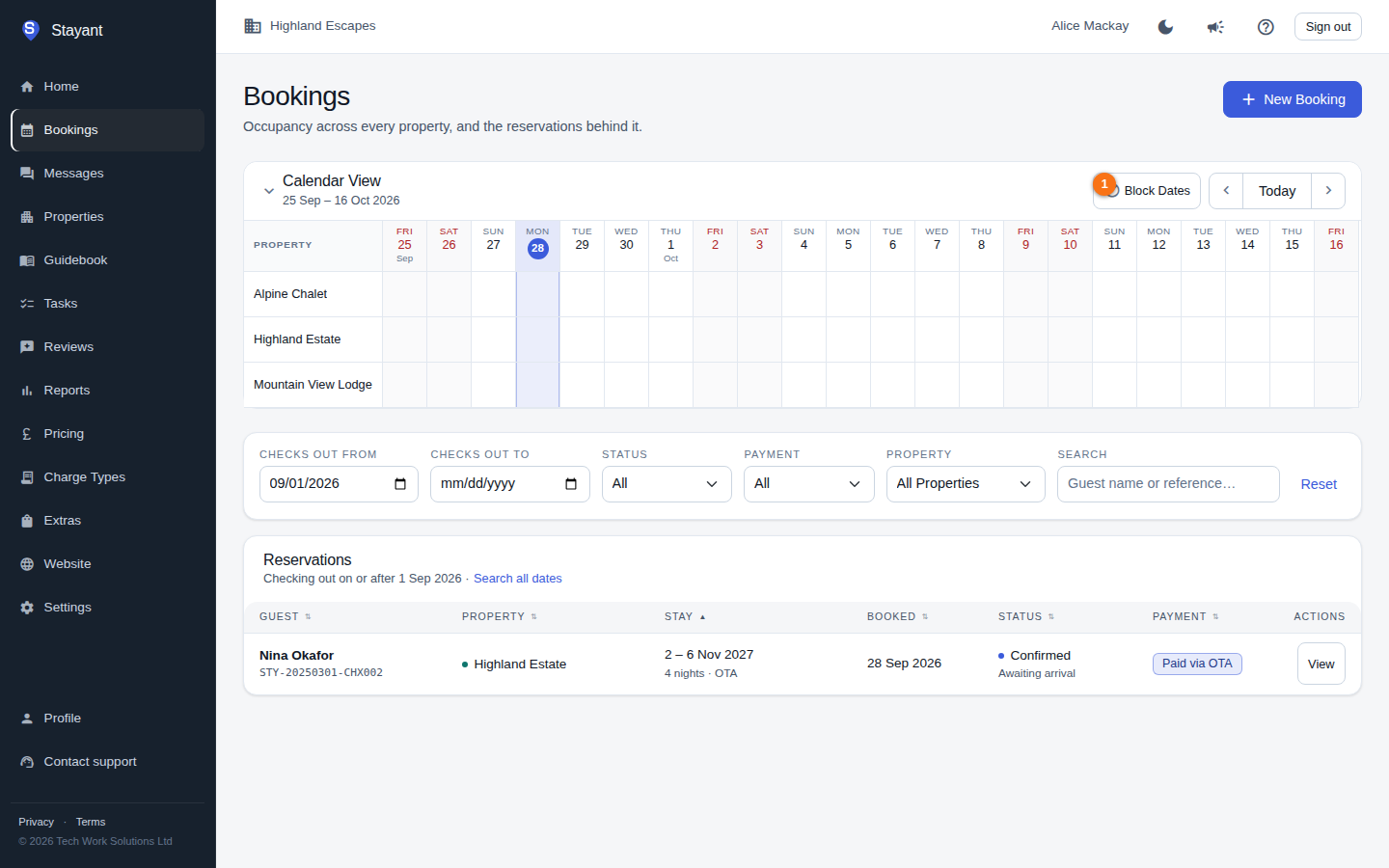Open the Profile page
Image resolution: width=1389 pixels, height=868 pixels.
[x=107, y=719]
